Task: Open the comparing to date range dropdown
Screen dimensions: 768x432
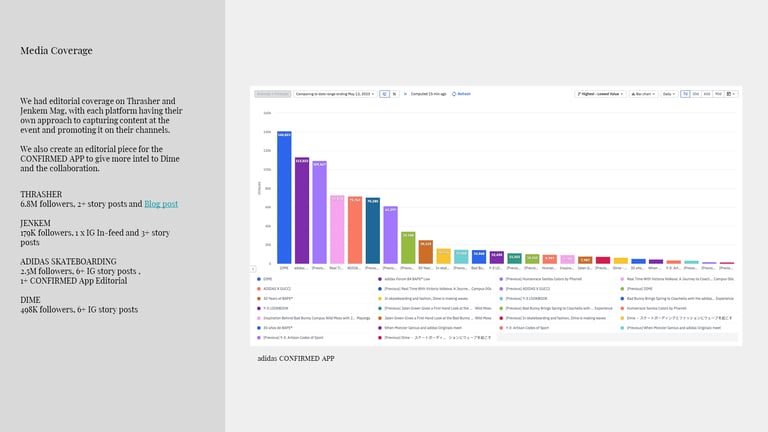Action: point(335,94)
